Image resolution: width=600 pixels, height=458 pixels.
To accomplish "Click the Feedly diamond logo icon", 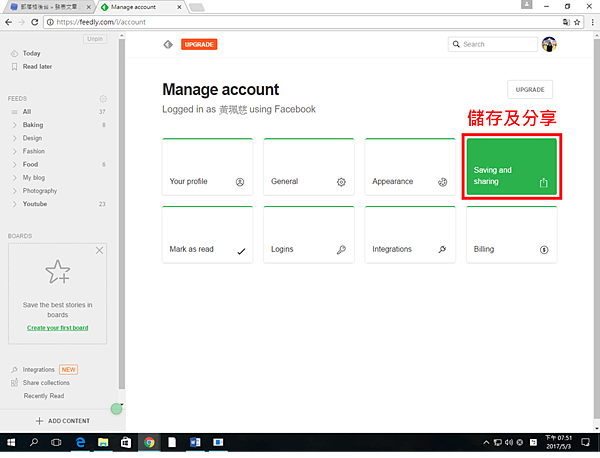I will 168,44.
